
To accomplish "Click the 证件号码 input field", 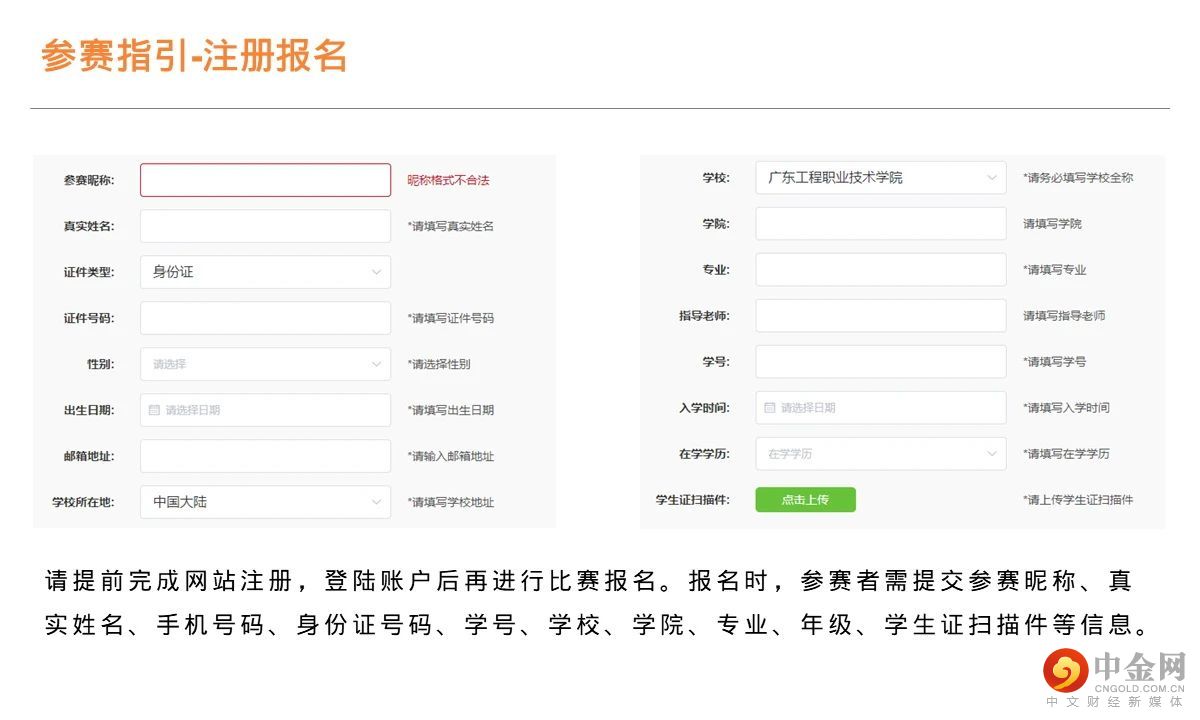I will pos(265,318).
